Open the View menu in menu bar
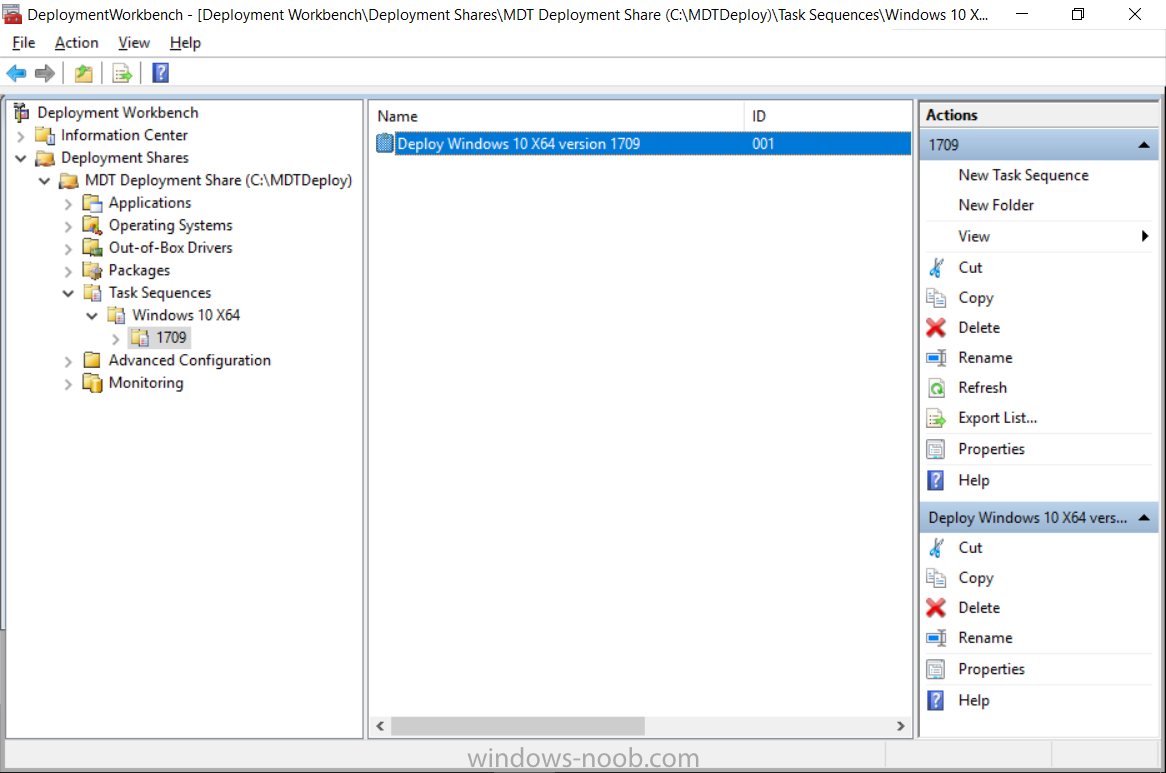Screen dimensions: 1166x773 point(134,43)
